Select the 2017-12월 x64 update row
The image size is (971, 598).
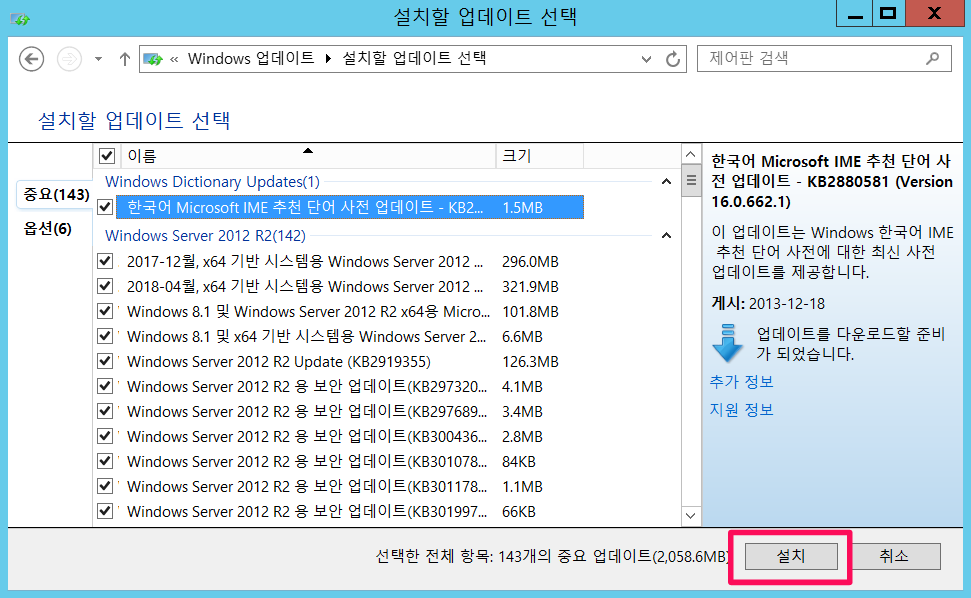pyautogui.click(x=350, y=262)
